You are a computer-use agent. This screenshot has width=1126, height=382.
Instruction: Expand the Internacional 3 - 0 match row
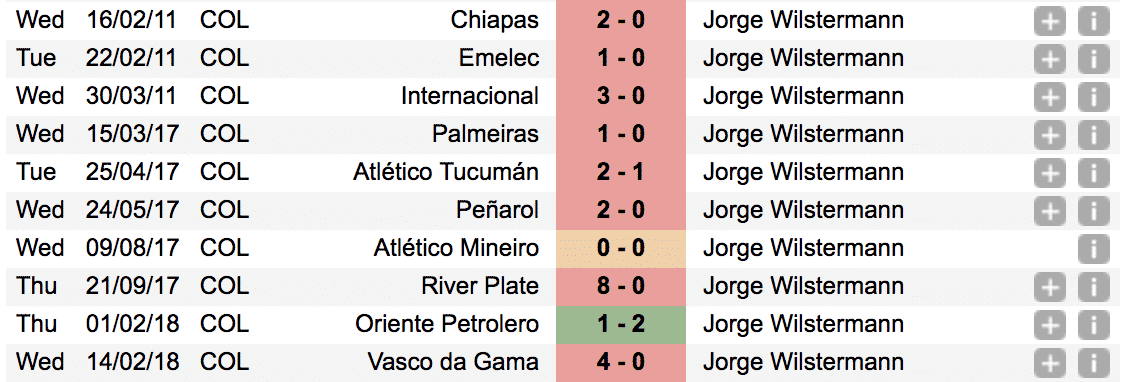pos(1049,96)
